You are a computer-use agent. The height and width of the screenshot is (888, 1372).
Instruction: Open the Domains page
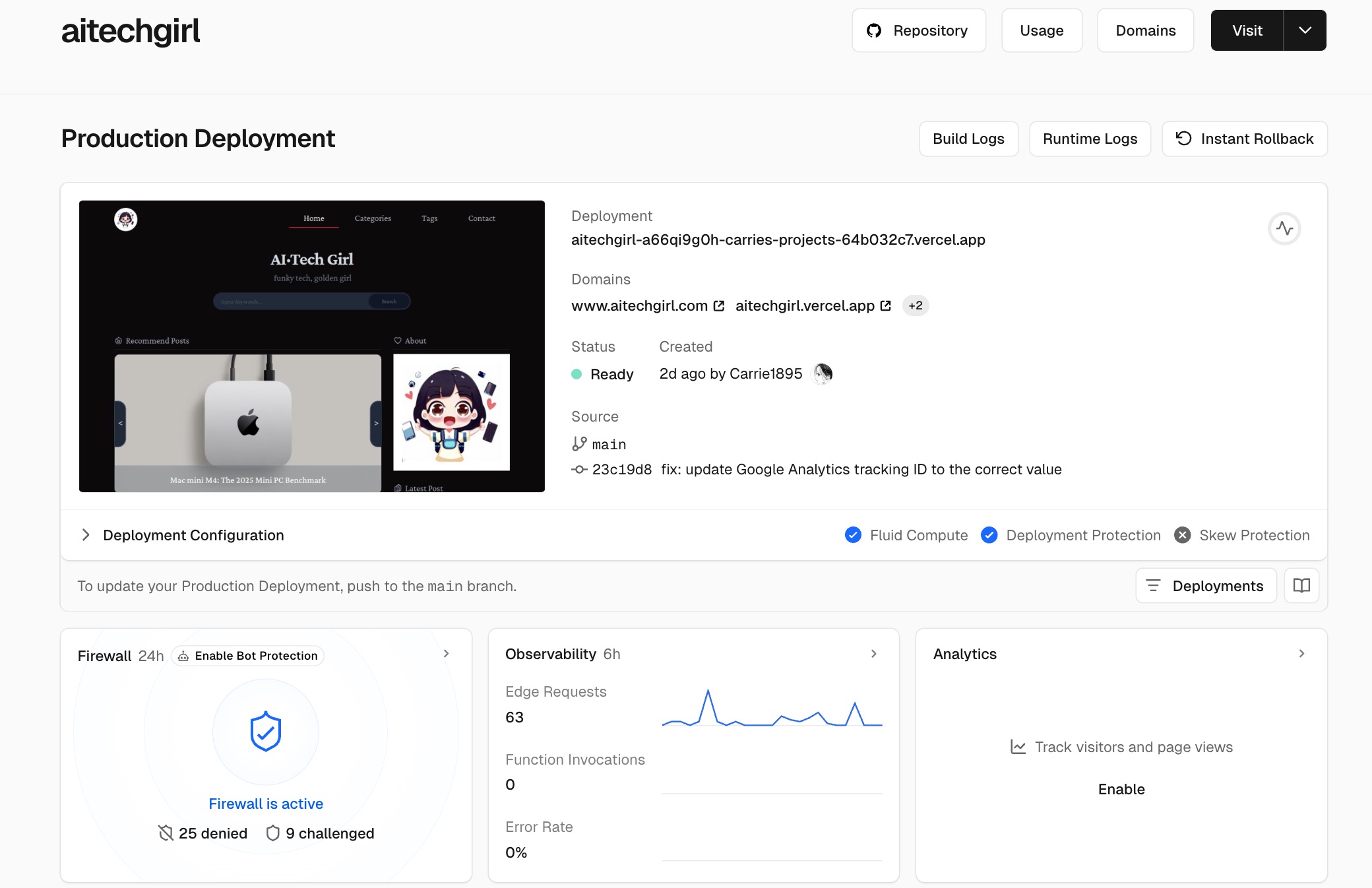click(1145, 30)
